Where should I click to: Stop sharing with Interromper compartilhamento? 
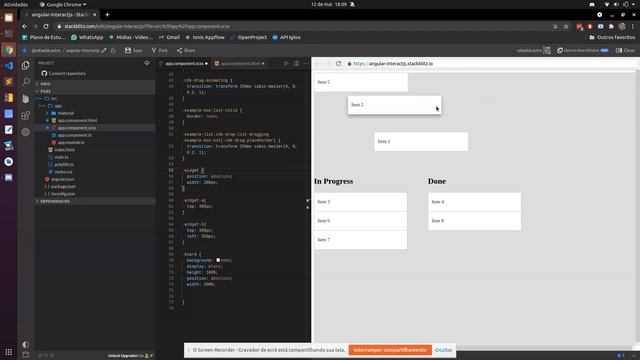click(x=390, y=350)
